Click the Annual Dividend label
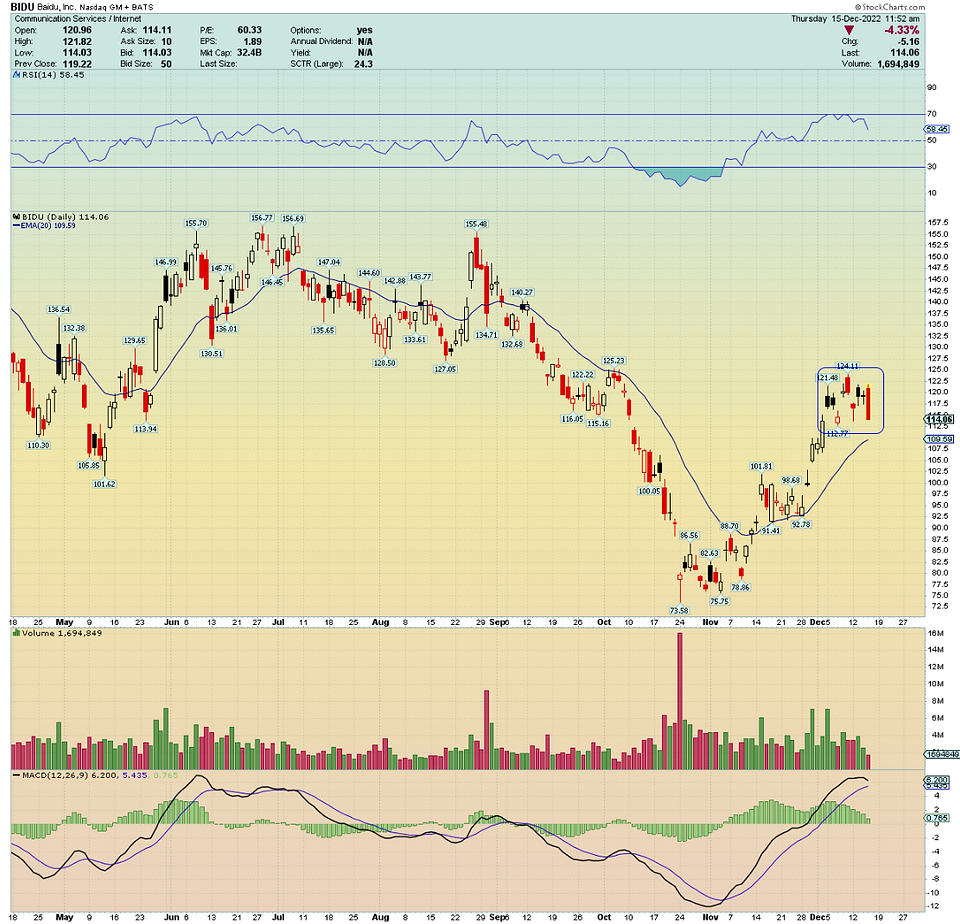Image resolution: width=960 pixels, height=924 pixels. [x=321, y=42]
